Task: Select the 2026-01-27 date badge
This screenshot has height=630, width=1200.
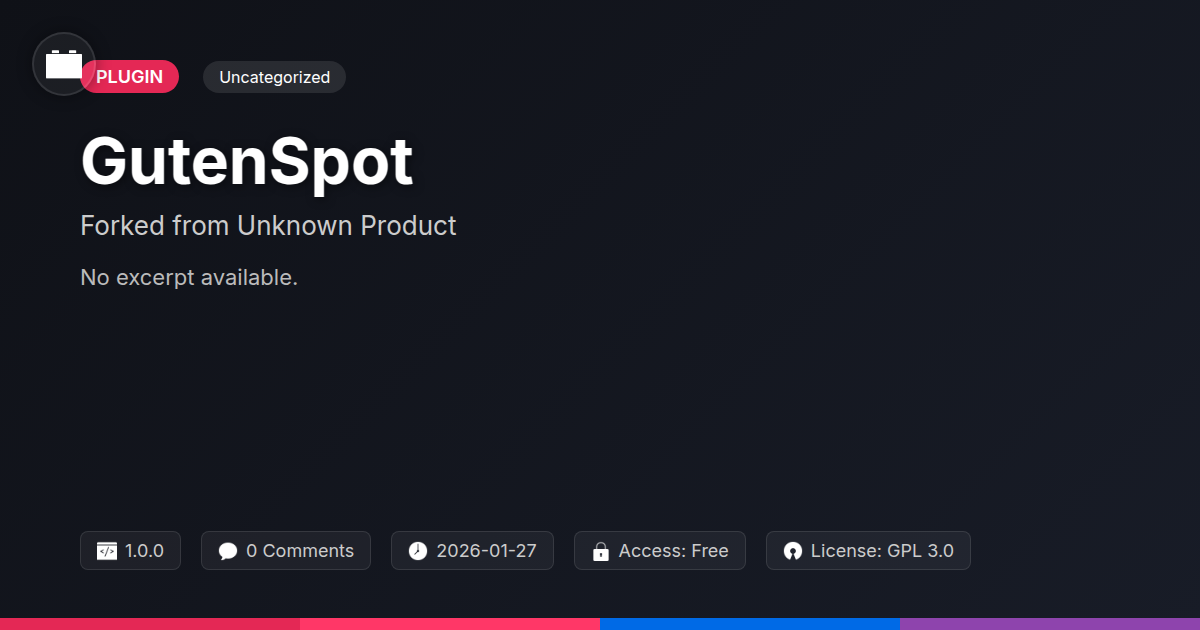Action: click(x=472, y=551)
